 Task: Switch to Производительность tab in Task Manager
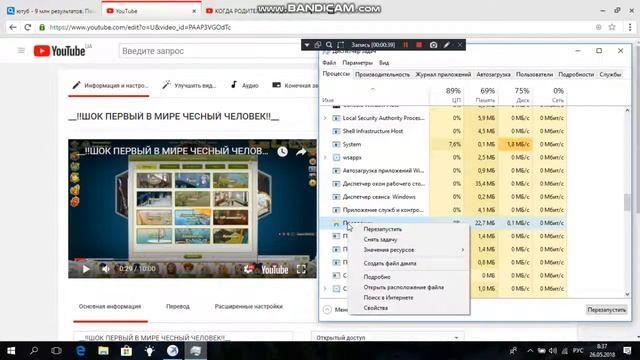[382, 75]
